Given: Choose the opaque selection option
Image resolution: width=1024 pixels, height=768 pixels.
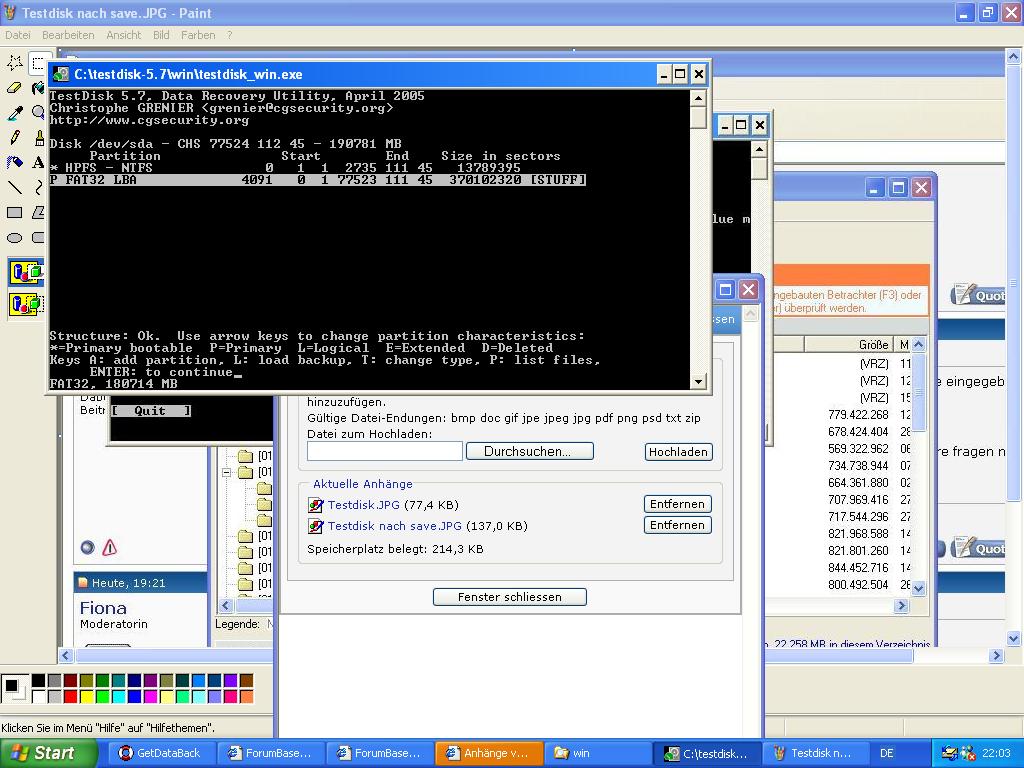Looking at the screenshot, I should [26, 272].
